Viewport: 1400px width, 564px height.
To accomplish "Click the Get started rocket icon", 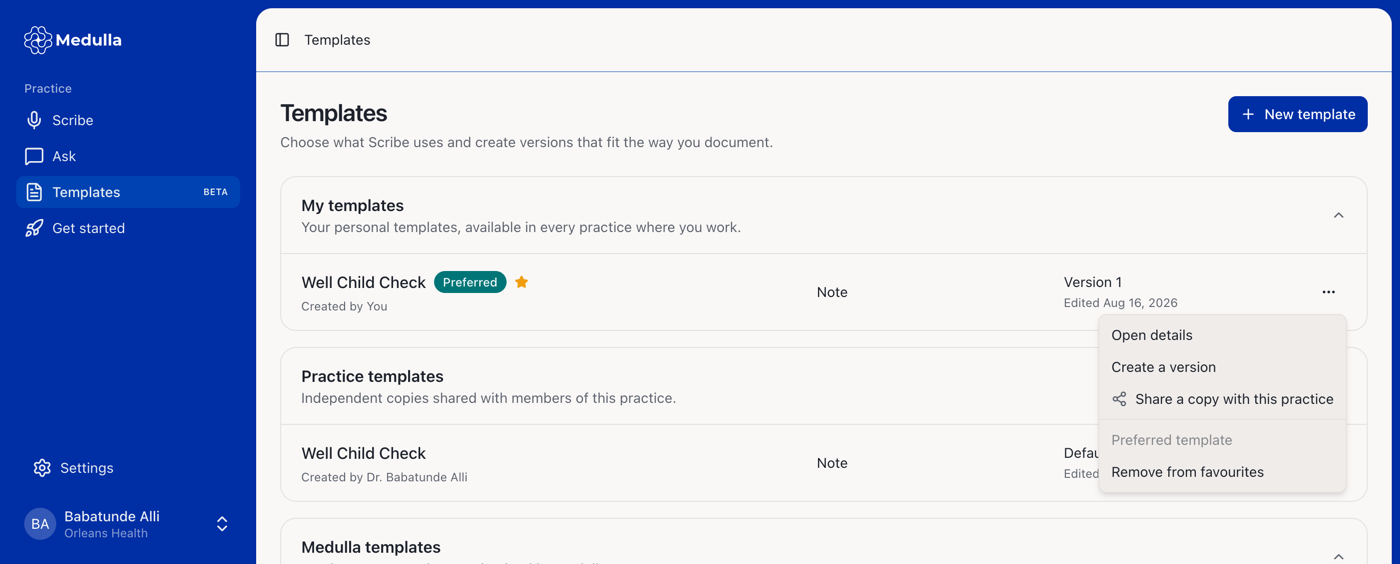I will pos(34,228).
